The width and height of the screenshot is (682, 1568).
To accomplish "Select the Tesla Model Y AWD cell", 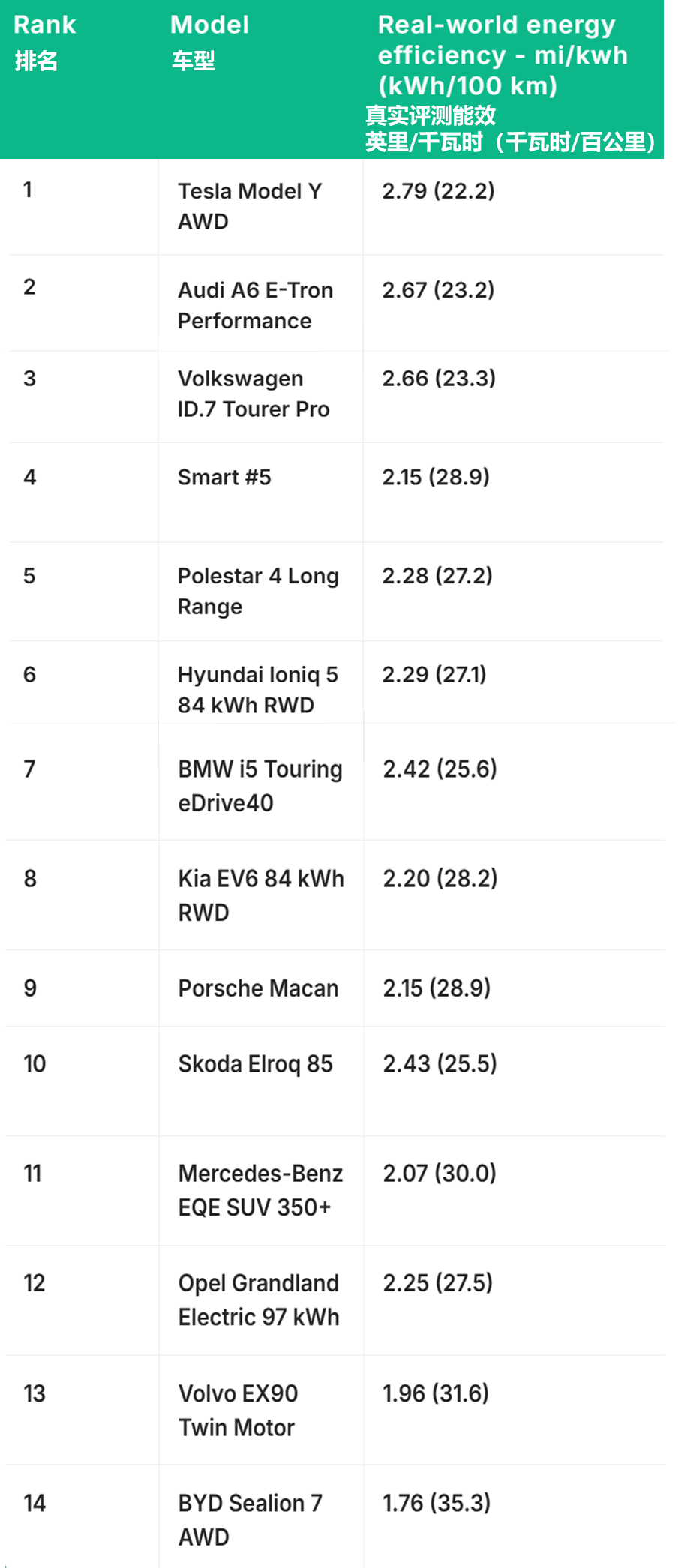I will tap(249, 206).
